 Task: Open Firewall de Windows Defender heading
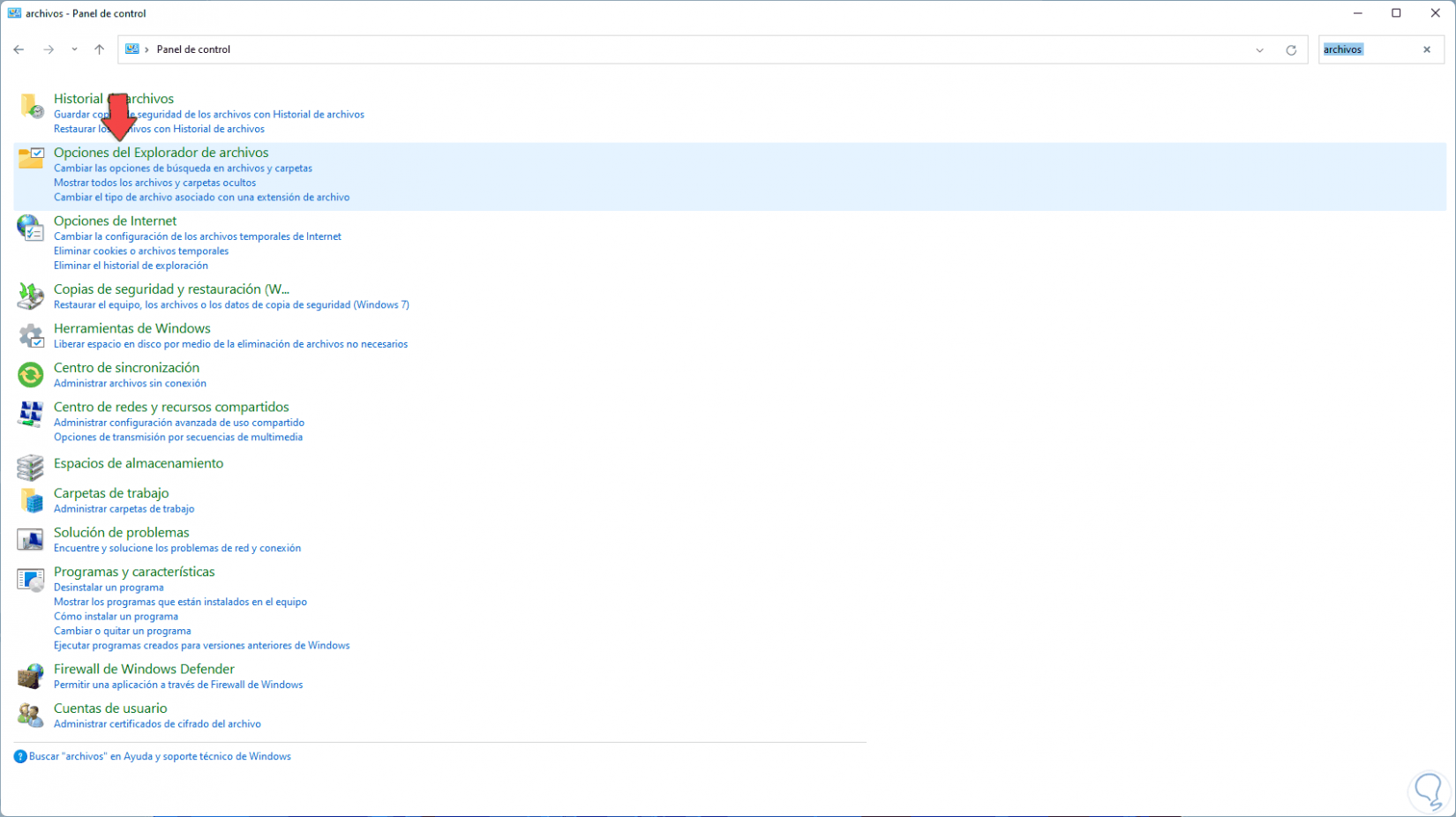144,670
